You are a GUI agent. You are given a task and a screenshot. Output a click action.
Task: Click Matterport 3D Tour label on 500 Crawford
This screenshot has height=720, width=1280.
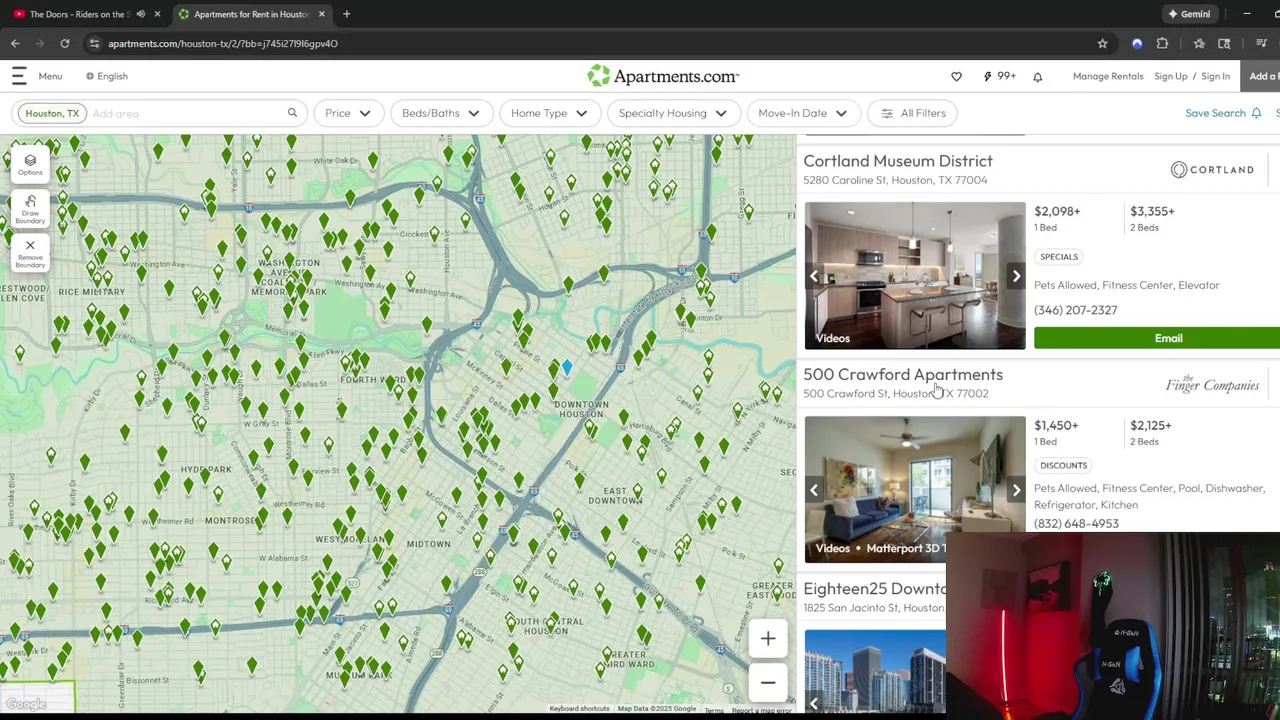pyautogui.click(x=905, y=548)
